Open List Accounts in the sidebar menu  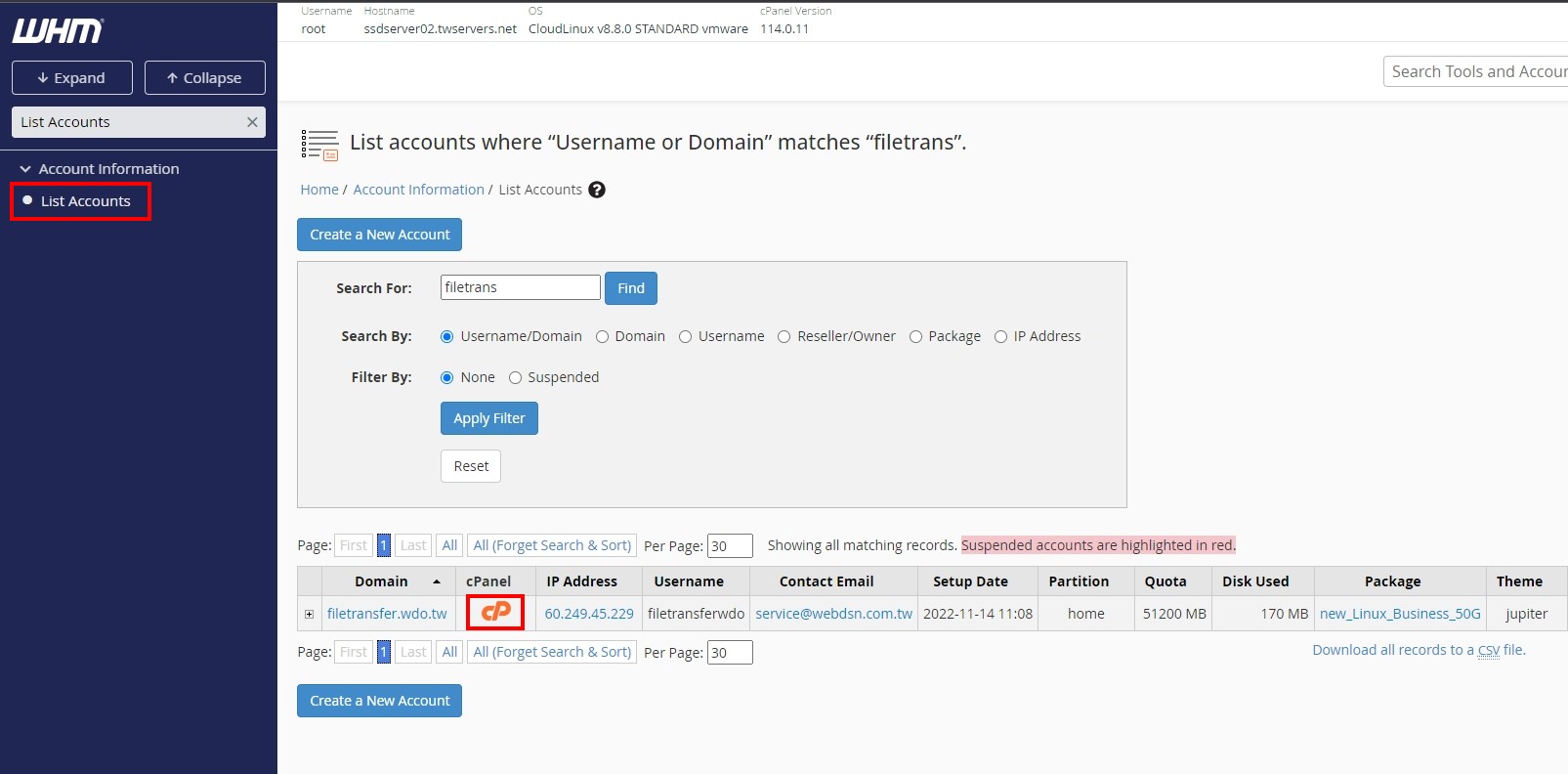[85, 201]
